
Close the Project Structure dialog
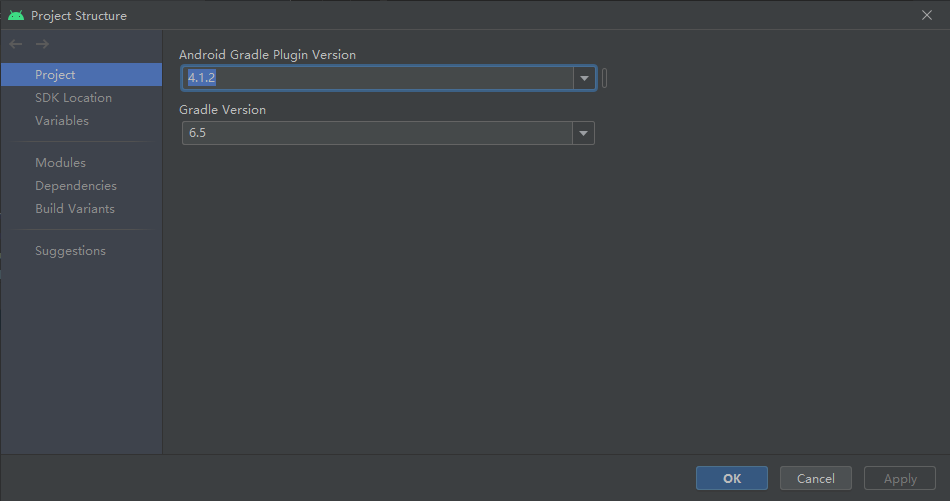(x=926, y=15)
